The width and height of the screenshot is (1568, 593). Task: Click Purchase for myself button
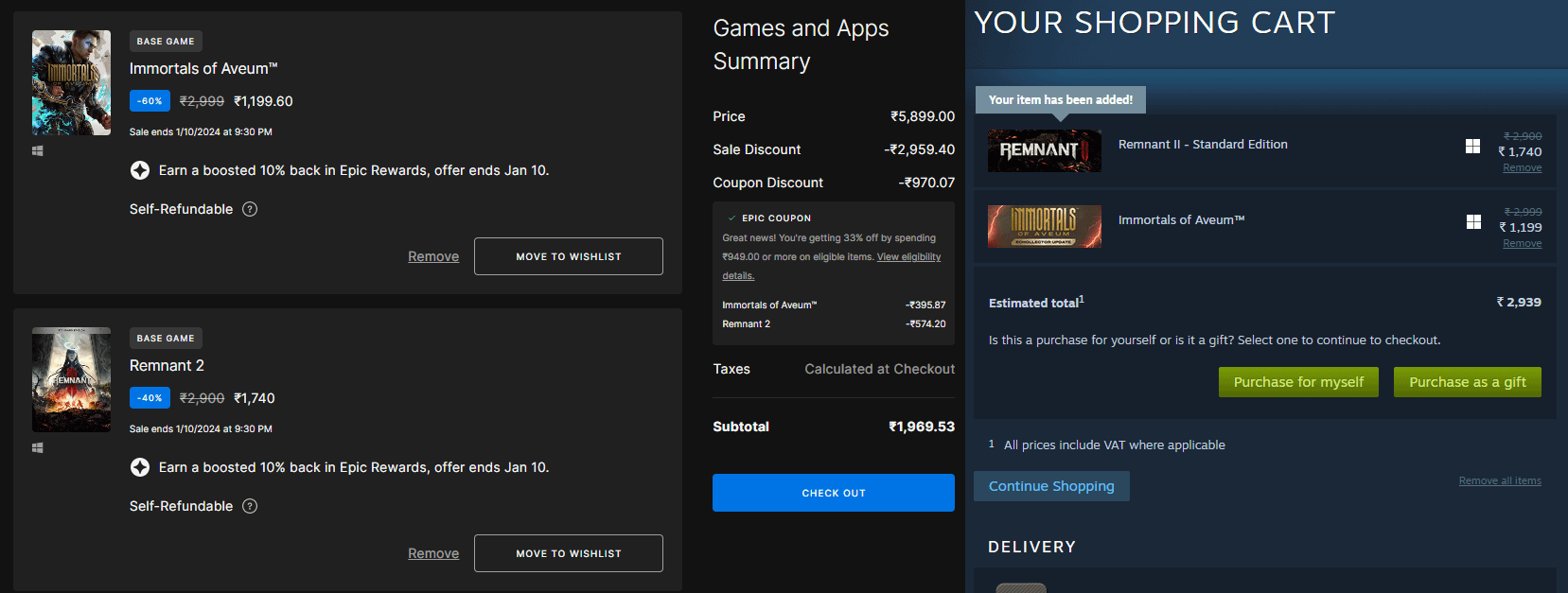pos(1298,382)
